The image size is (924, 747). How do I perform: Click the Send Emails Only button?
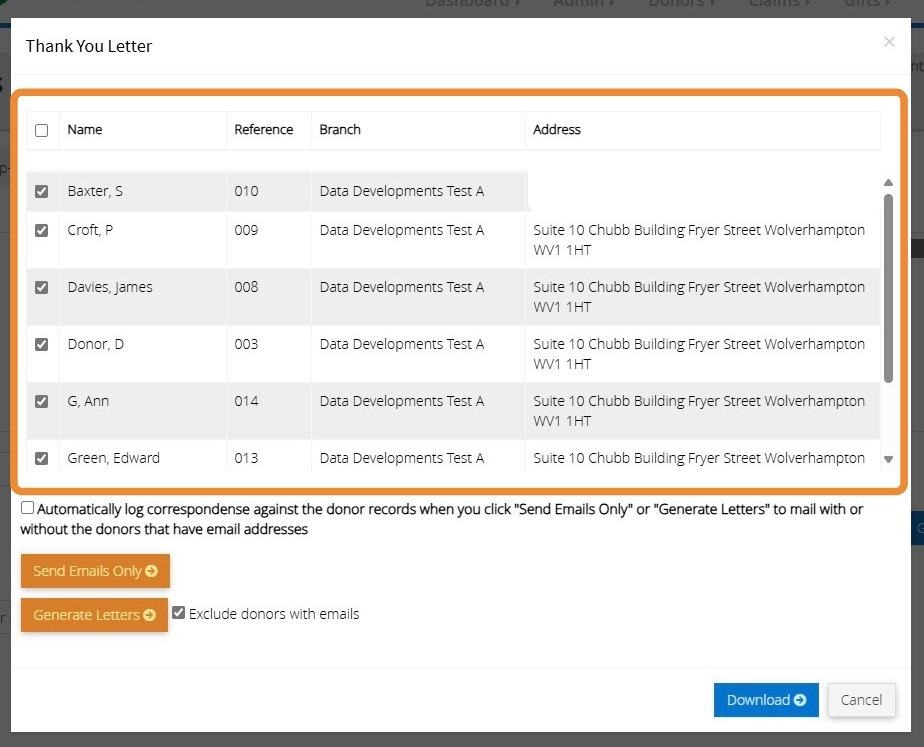pos(95,571)
